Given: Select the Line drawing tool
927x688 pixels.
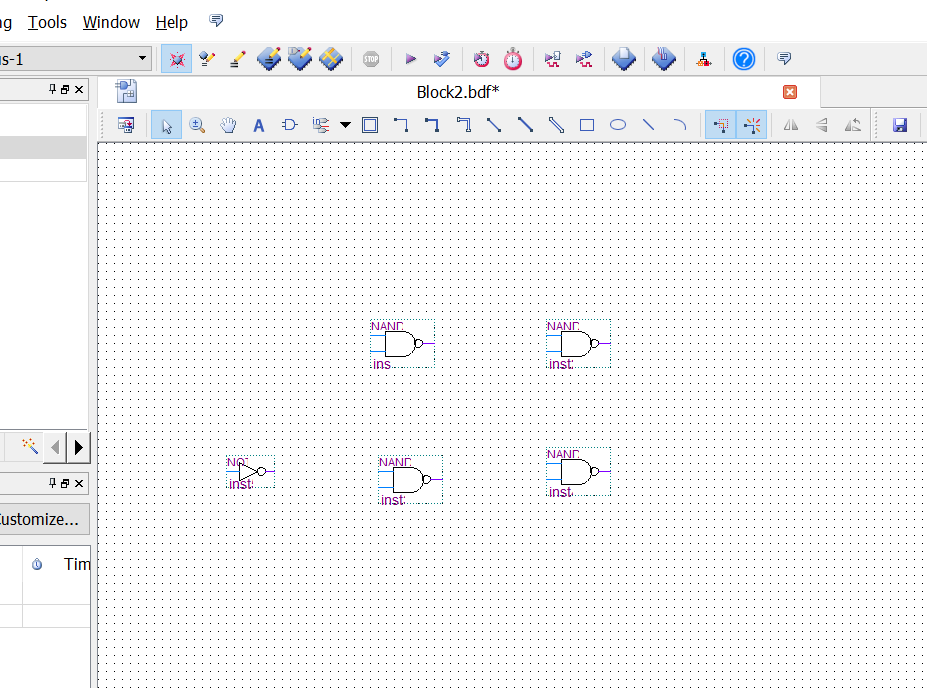Looking at the screenshot, I should coord(649,125).
